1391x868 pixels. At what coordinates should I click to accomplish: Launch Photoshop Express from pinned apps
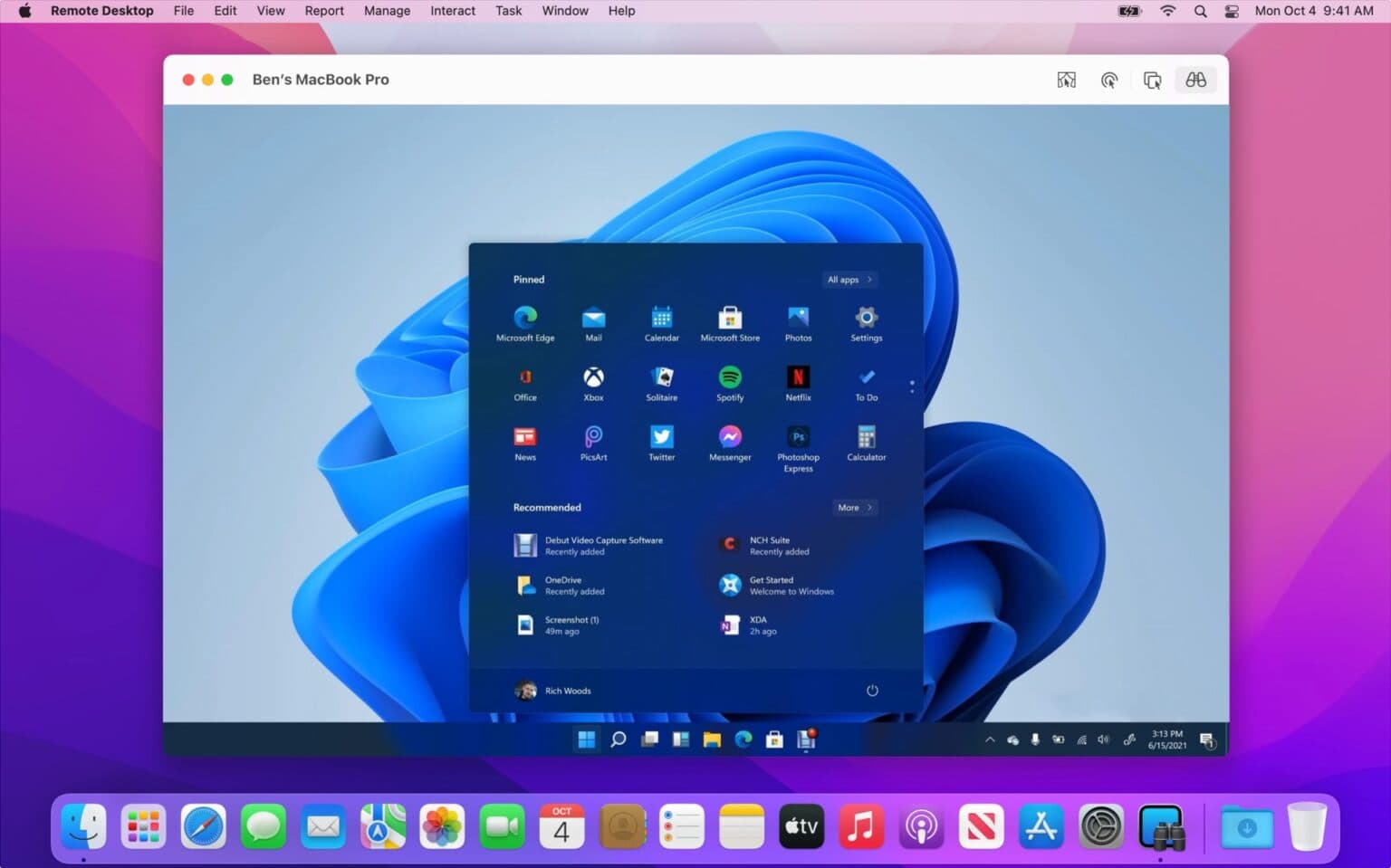click(x=798, y=438)
